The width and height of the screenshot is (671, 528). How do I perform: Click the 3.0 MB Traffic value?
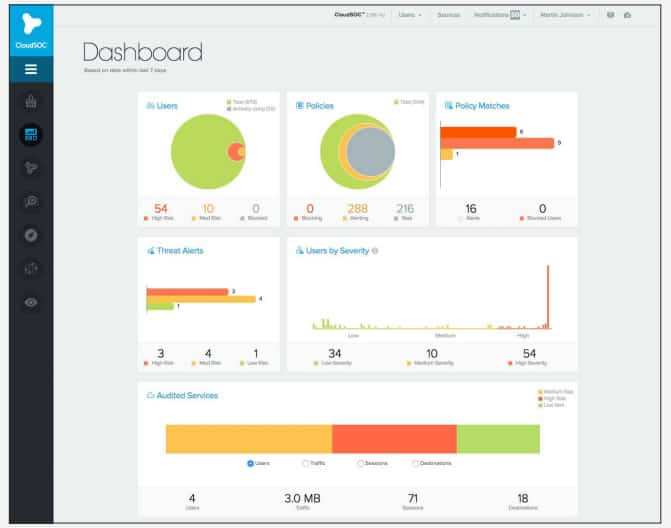(303, 498)
